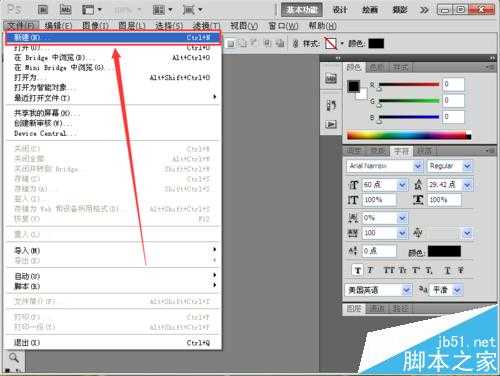Open the 平滑 anti-aliasing dropdown
The width and height of the screenshot is (500, 376).
tap(457, 290)
